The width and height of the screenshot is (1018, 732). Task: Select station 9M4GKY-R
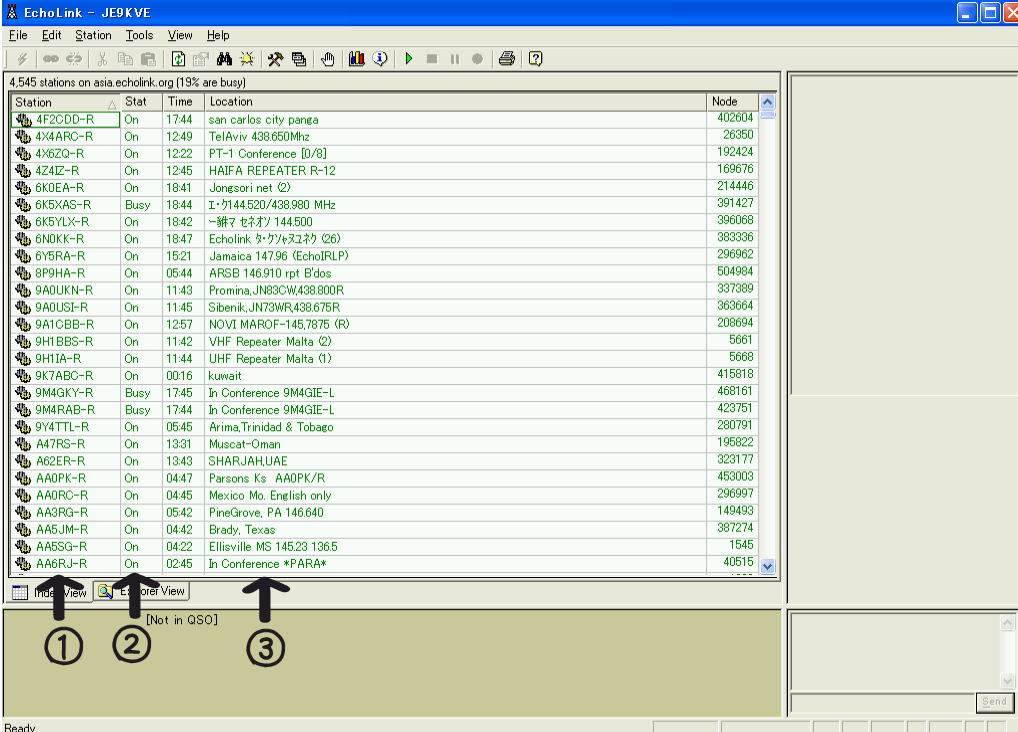(64, 393)
